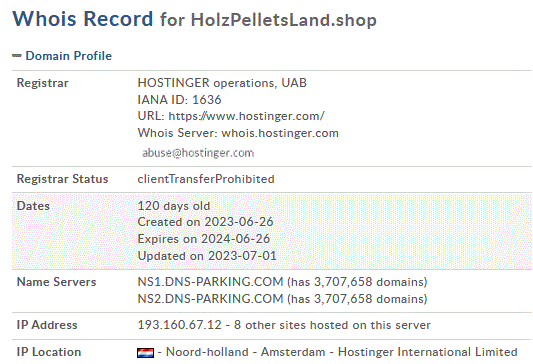Open NS2.DNS-PARKING.COM name server entry
This screenshot has width=533, height=364.
[x=210, y=299]
